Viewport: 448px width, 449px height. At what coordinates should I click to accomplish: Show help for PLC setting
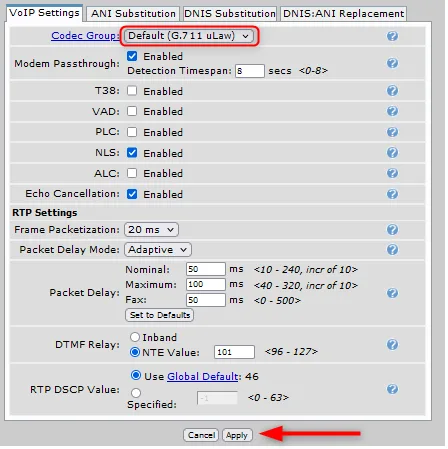tap(392, 132)
